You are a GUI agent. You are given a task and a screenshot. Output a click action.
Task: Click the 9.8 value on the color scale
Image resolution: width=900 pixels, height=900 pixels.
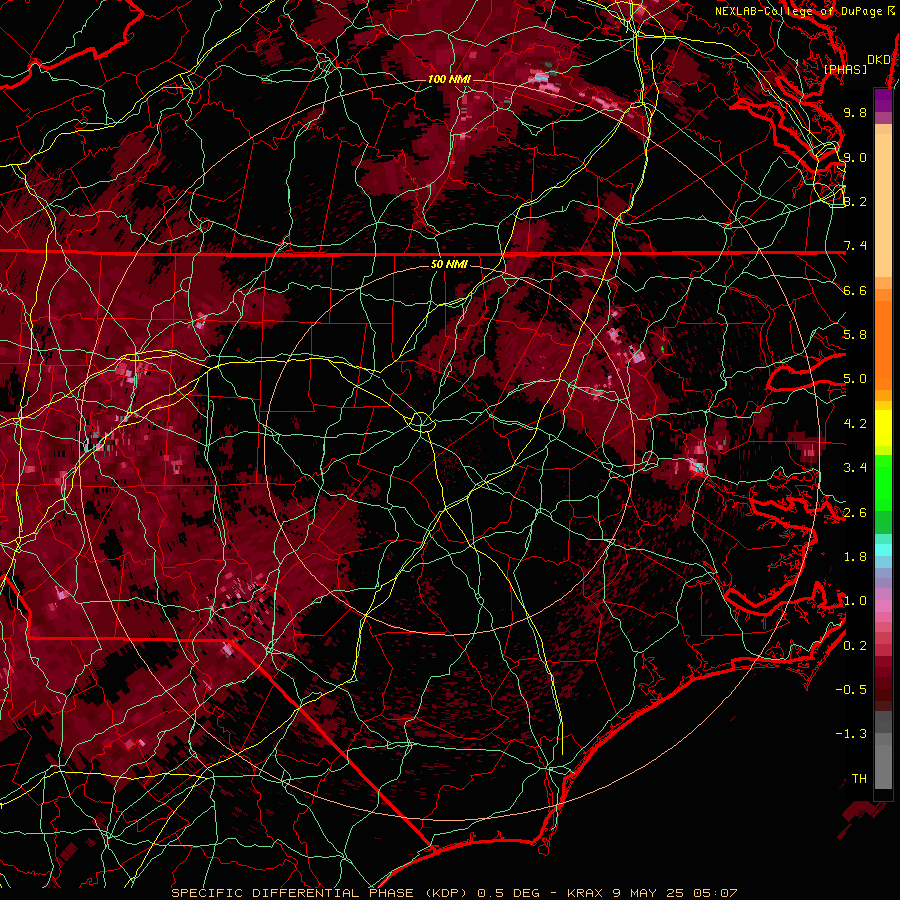pos(855,112)
